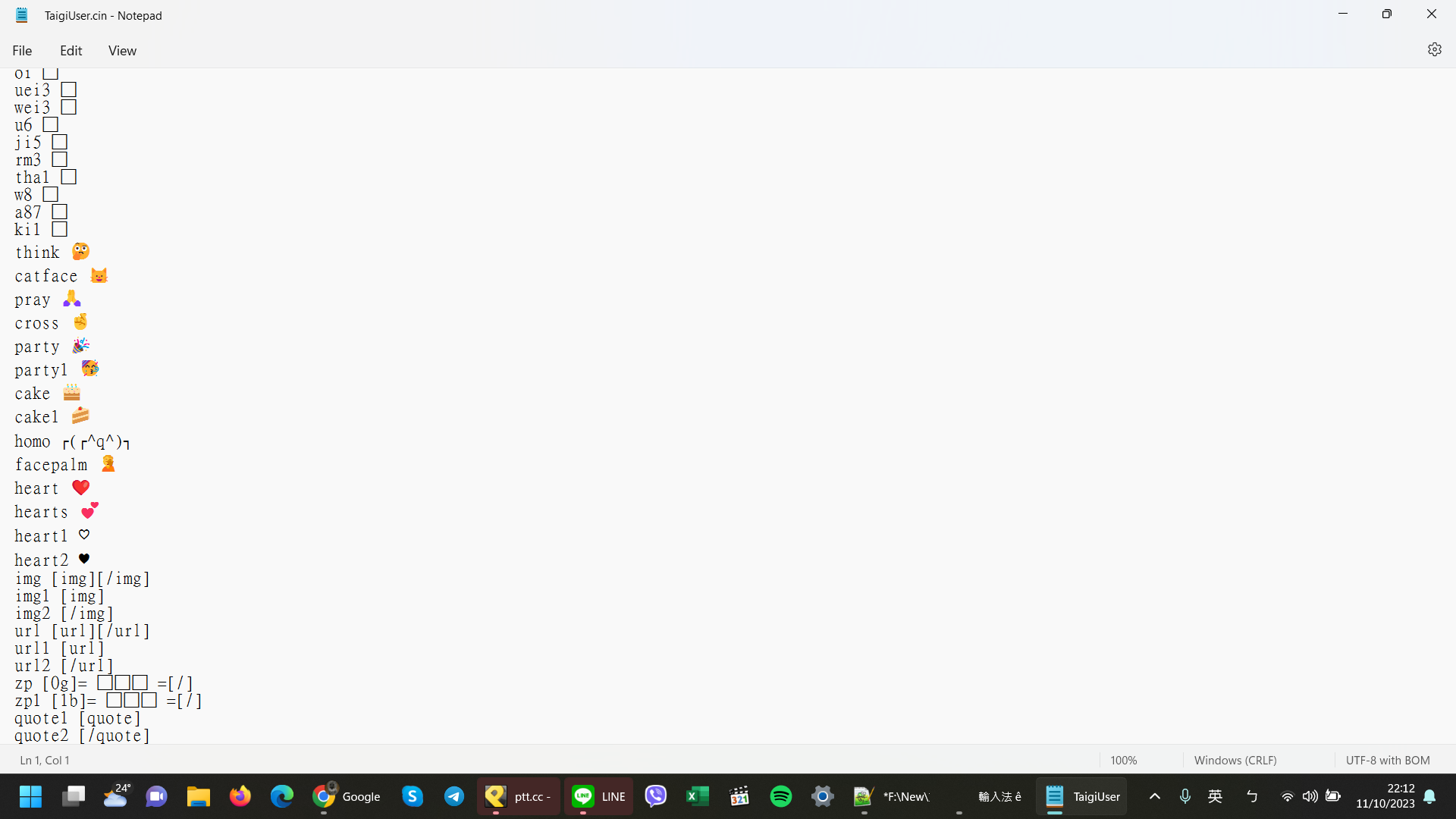Image resolution: width=1456 pixels, height=819 pixels.
Task: Click the 'homo' kaomoji line
Action: 72,441
